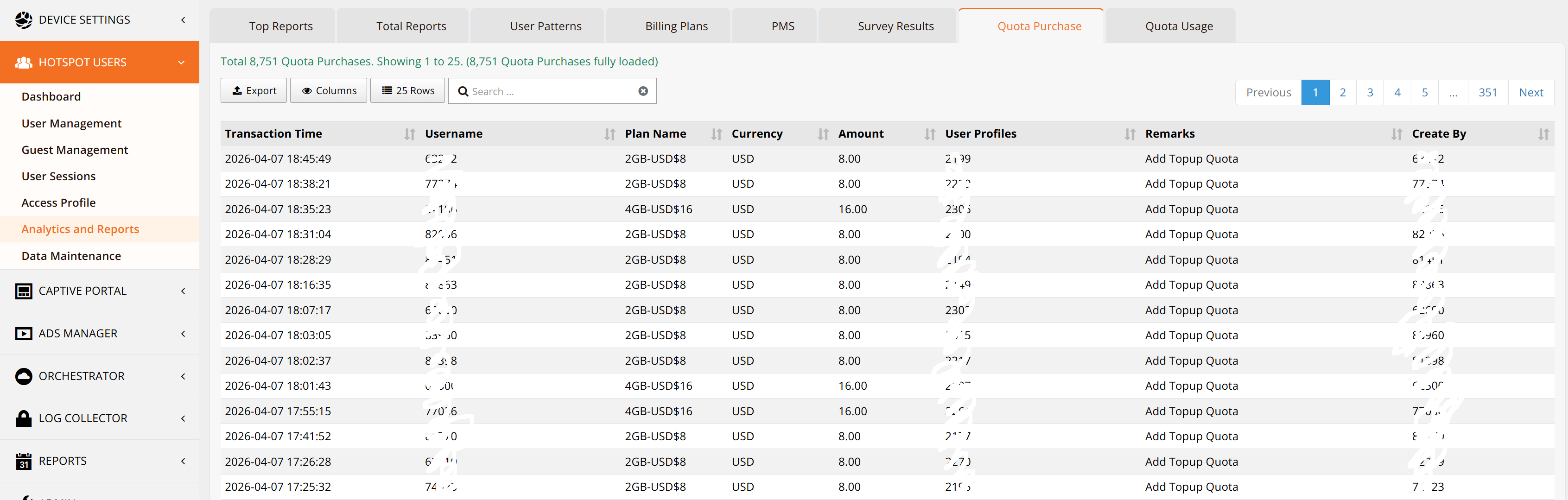This screenshot has height=500, width=1568.
Task: Sort by Transaction Time column arrows
Action: tap(410, 134)
